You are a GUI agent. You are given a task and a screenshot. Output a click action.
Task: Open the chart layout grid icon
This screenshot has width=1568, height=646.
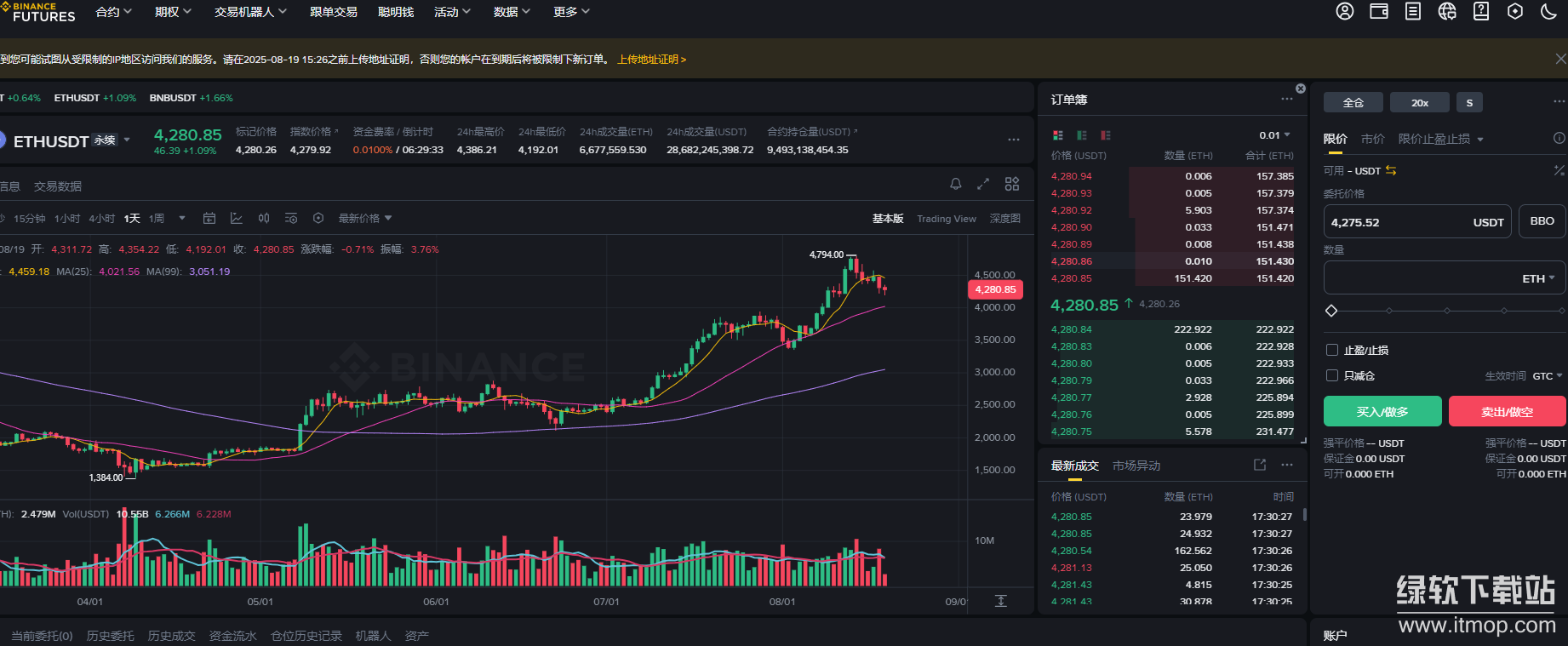[1012, 184]
